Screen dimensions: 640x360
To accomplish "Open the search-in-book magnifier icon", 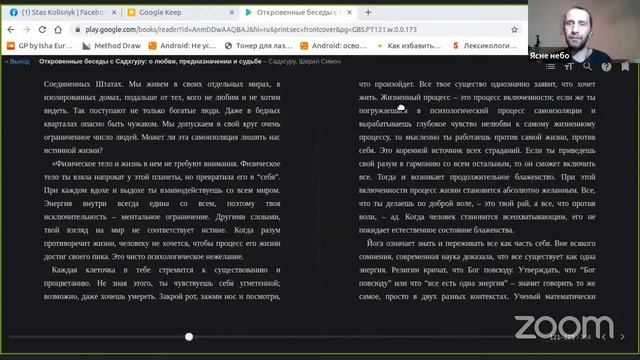I will point(587,66).
